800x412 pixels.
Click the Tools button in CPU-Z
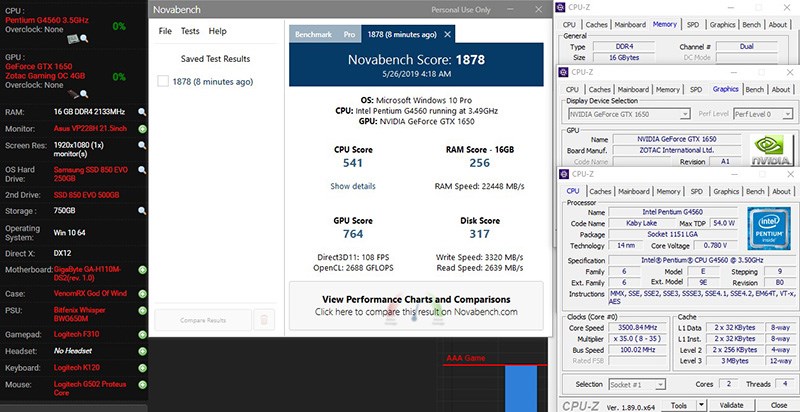click(679, 405)
